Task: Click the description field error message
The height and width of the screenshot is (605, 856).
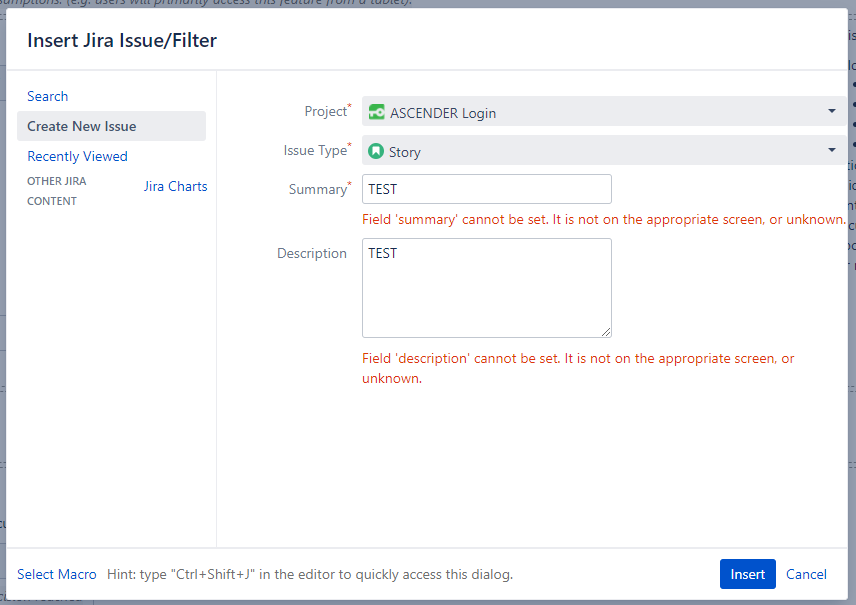Action: (578, 368)
